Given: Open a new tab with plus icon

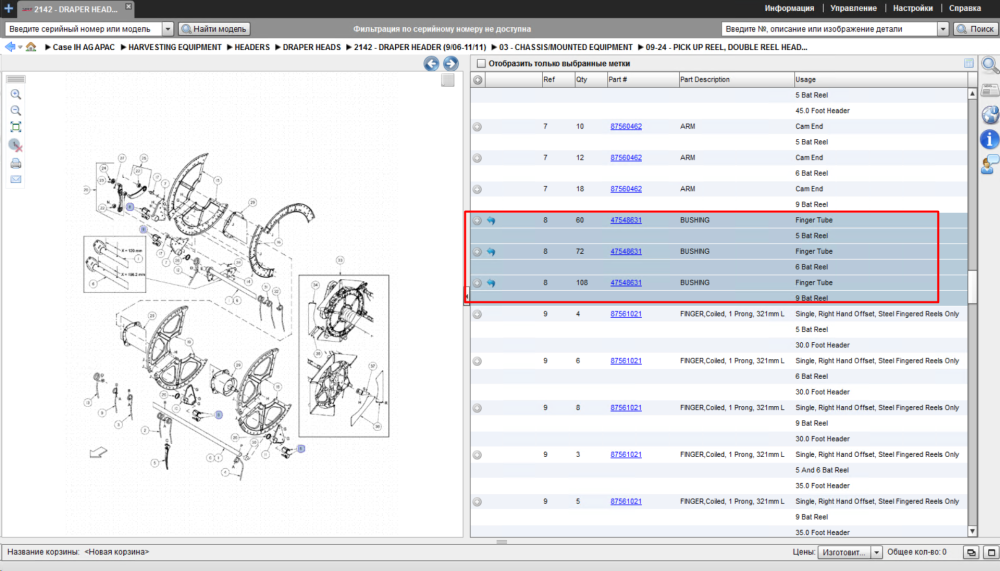Looking at the screenshot, I should 8,8.
